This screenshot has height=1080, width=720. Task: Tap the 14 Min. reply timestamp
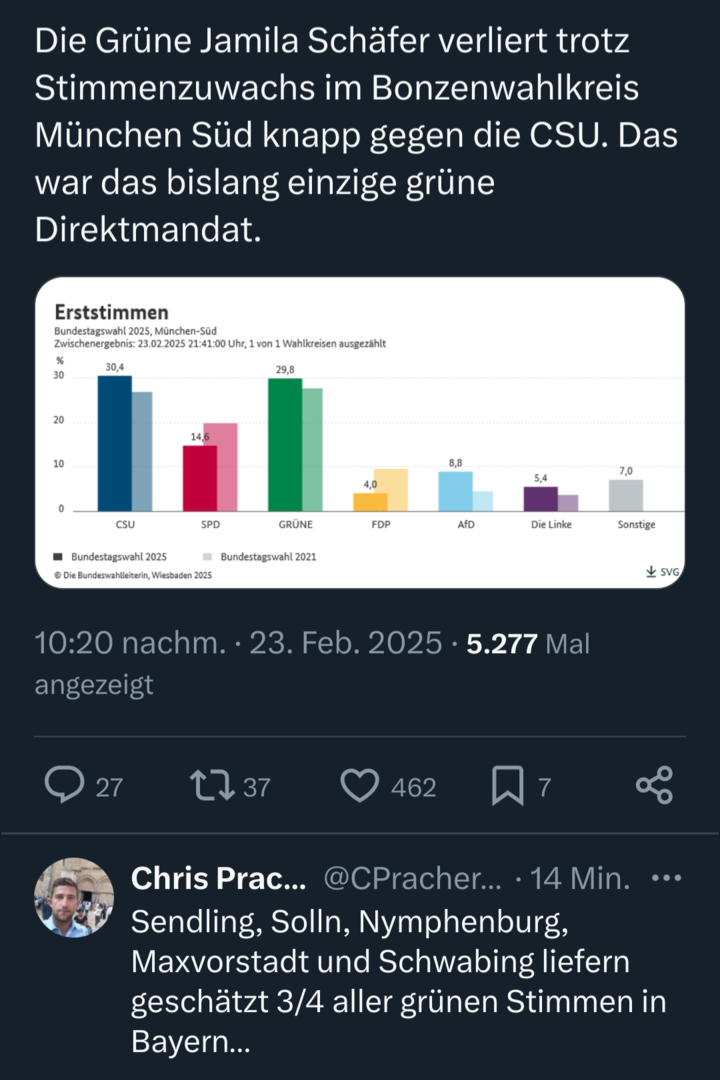(x=580, y=878)
